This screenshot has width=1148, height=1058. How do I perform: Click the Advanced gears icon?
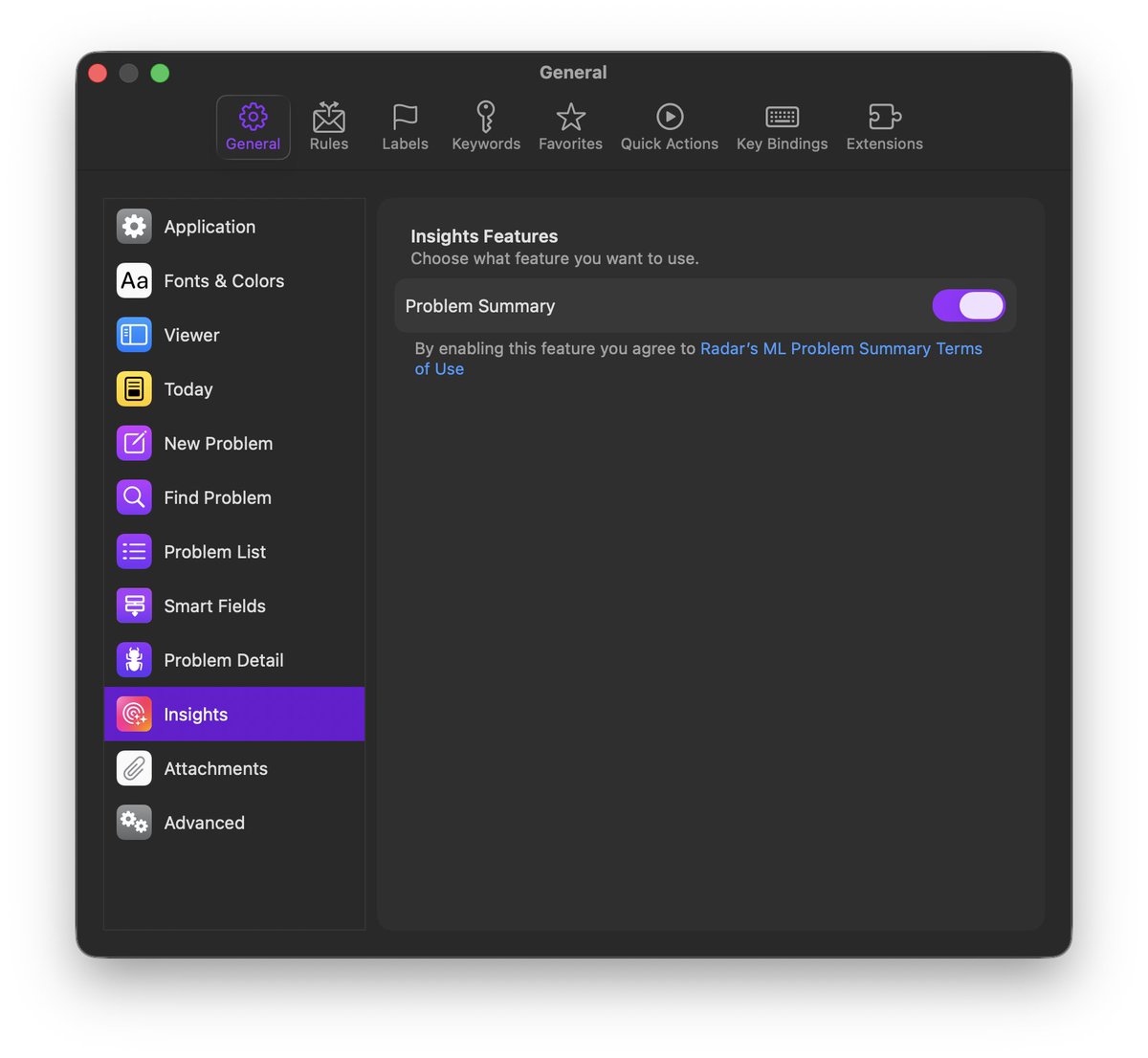(x=134, y=823)
